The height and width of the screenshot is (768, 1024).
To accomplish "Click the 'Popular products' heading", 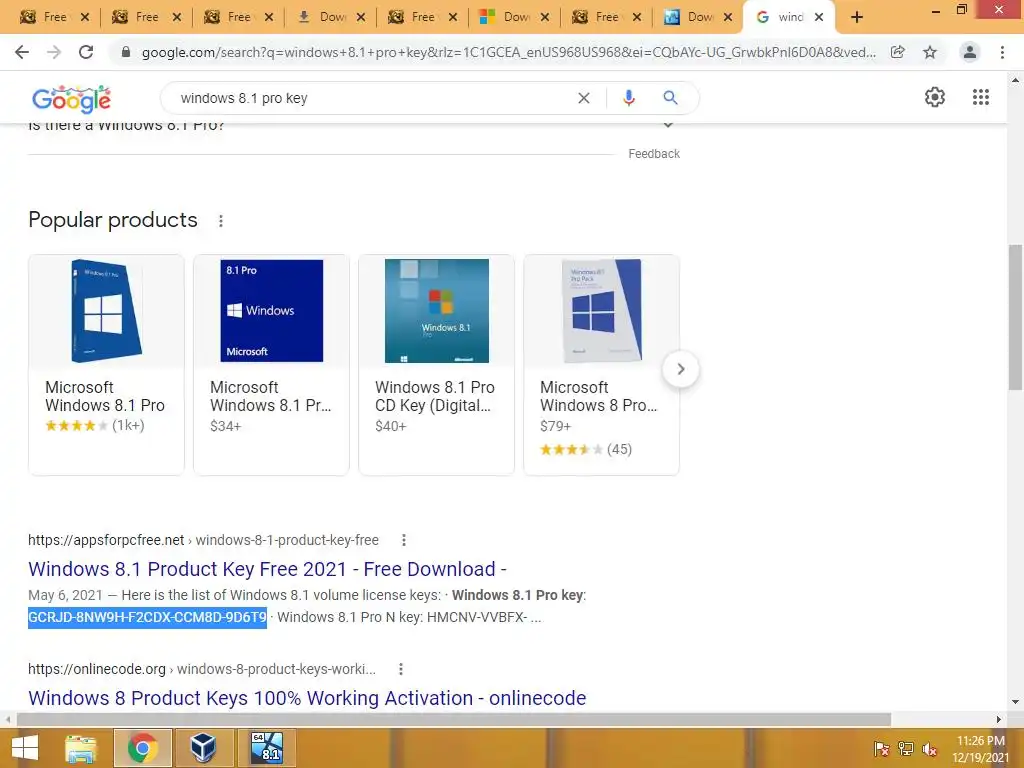I will click(x=113, y=220).
